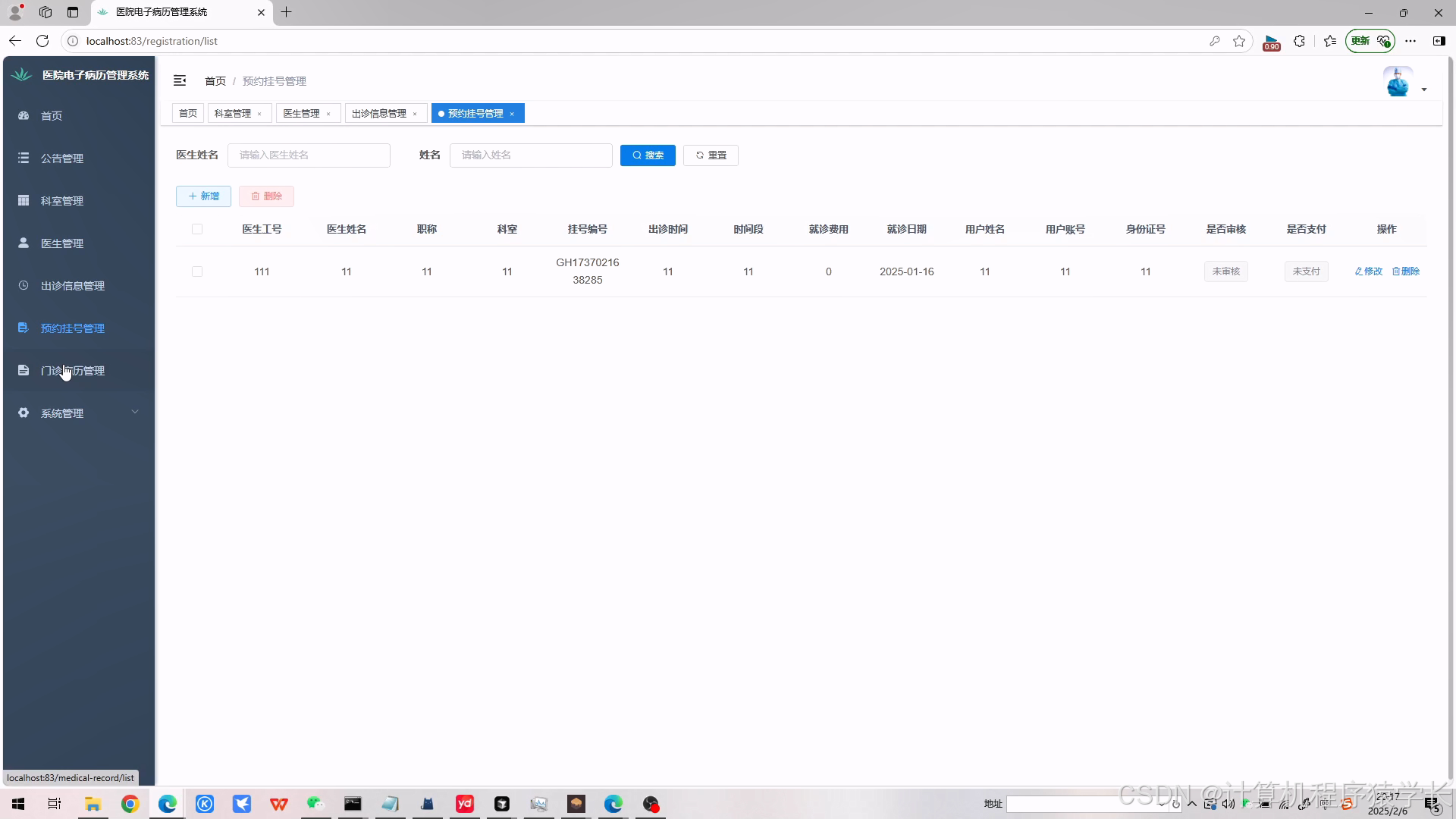The height and width of the screenshot is (819, 1456).
Task: Switch to the 出诊信息管理 page tab
Action: point(379,113)
